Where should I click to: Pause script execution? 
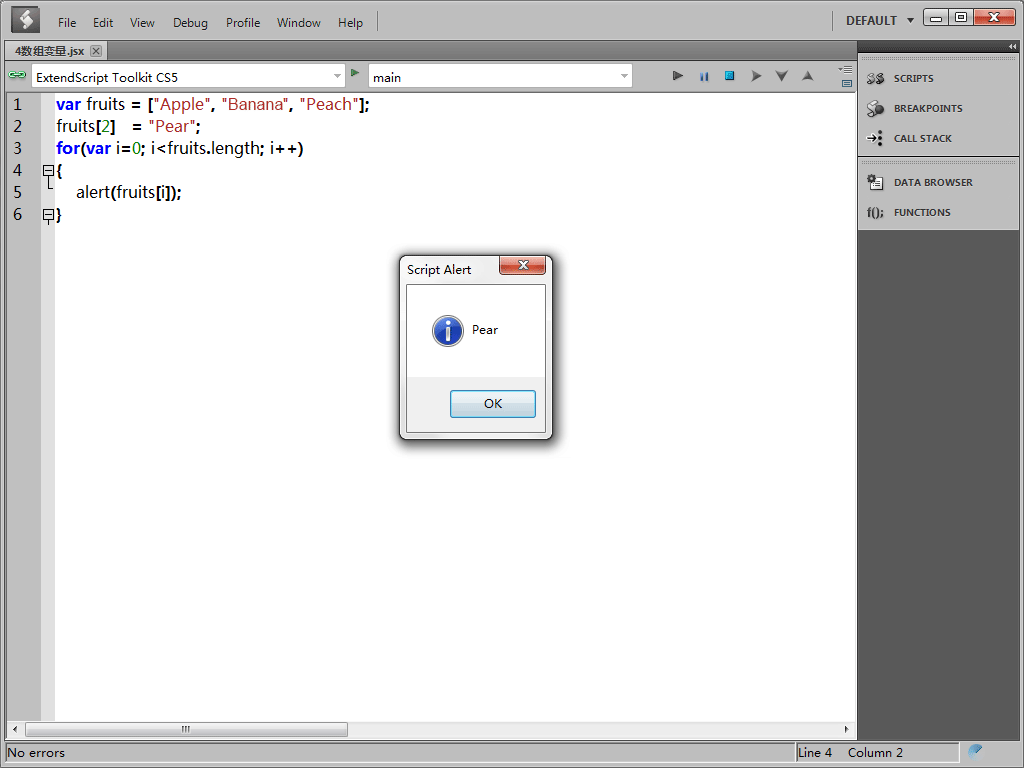click(704, 76)
